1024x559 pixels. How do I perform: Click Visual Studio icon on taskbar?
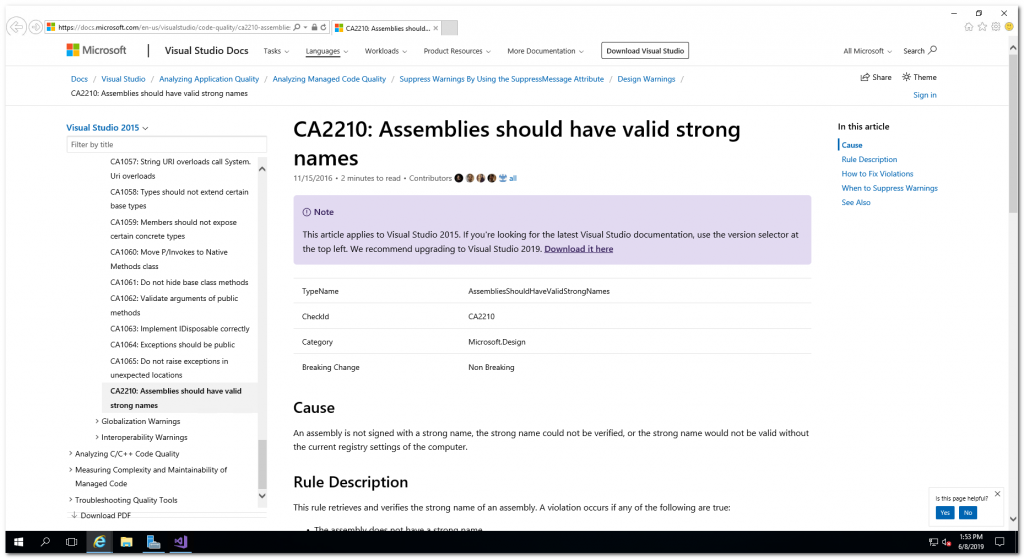coord(181,542)
